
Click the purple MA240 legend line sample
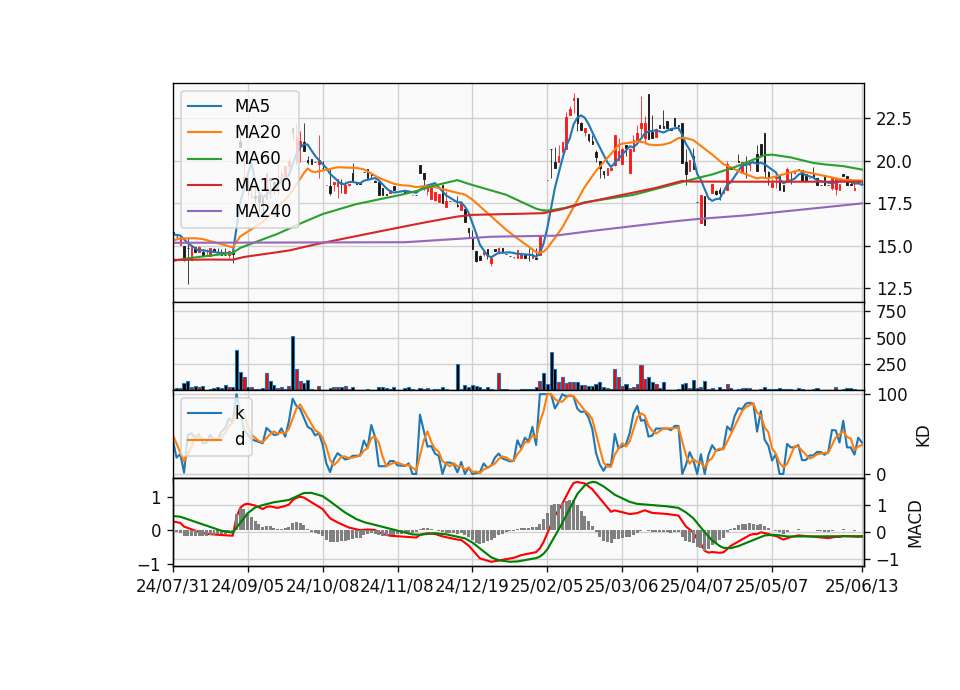tap(204, 212)
